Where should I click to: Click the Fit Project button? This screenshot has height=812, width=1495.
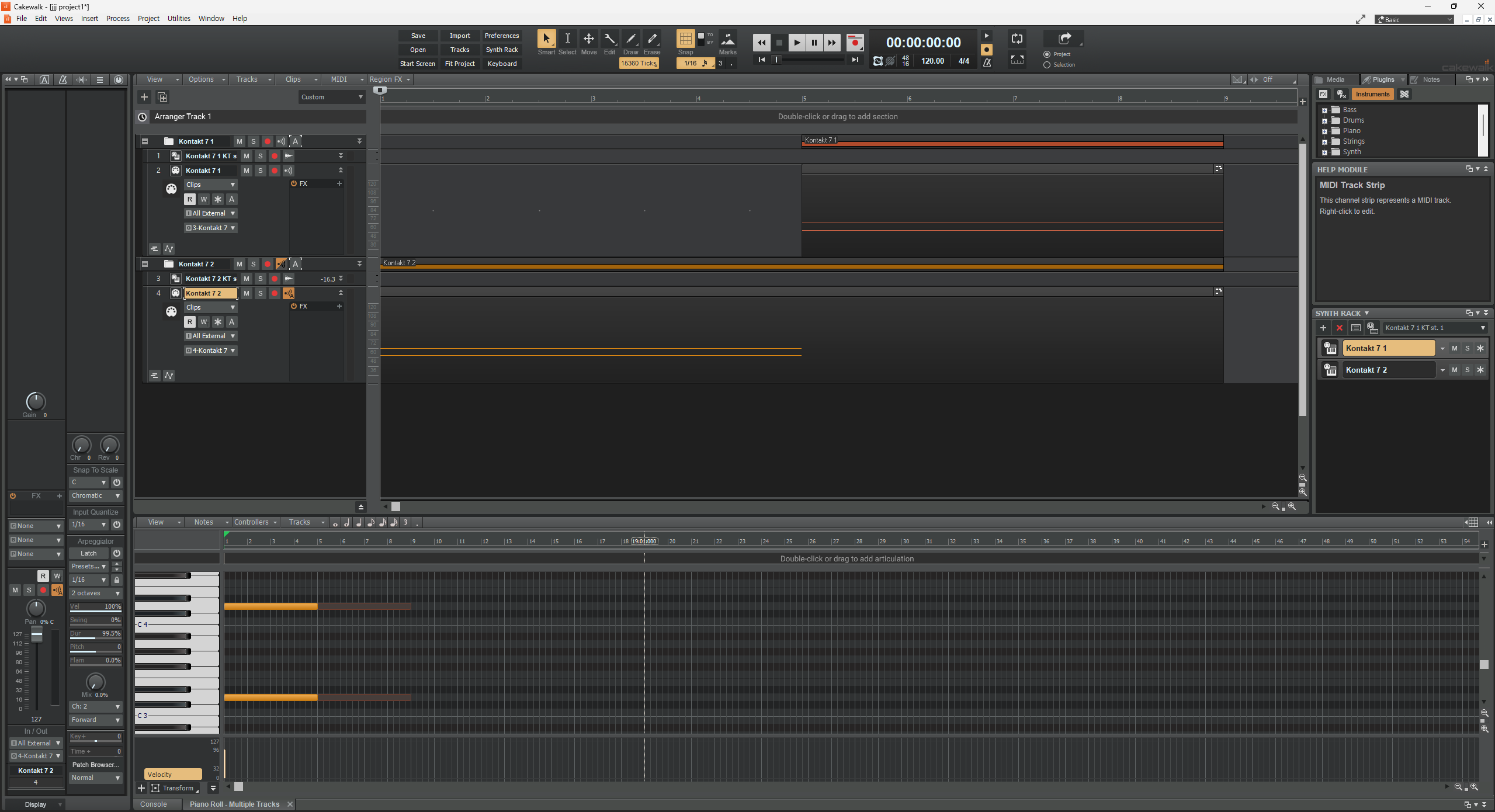coord(460,63)
